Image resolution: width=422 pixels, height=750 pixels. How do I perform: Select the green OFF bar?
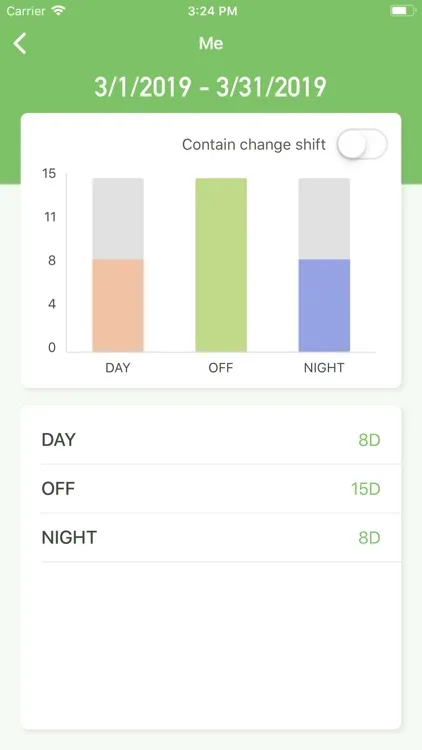click(x=221, y=265)
